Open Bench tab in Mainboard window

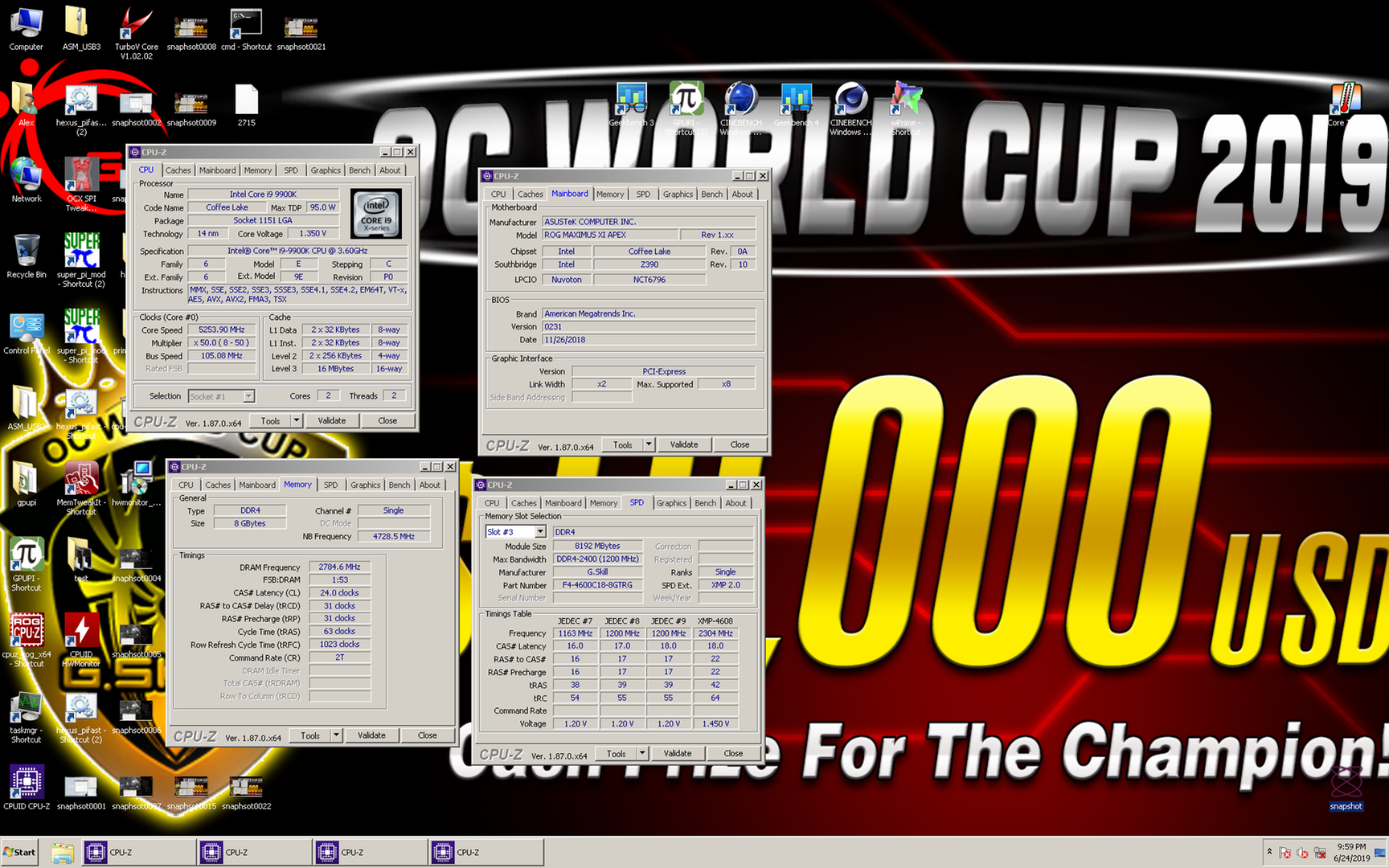711,194
